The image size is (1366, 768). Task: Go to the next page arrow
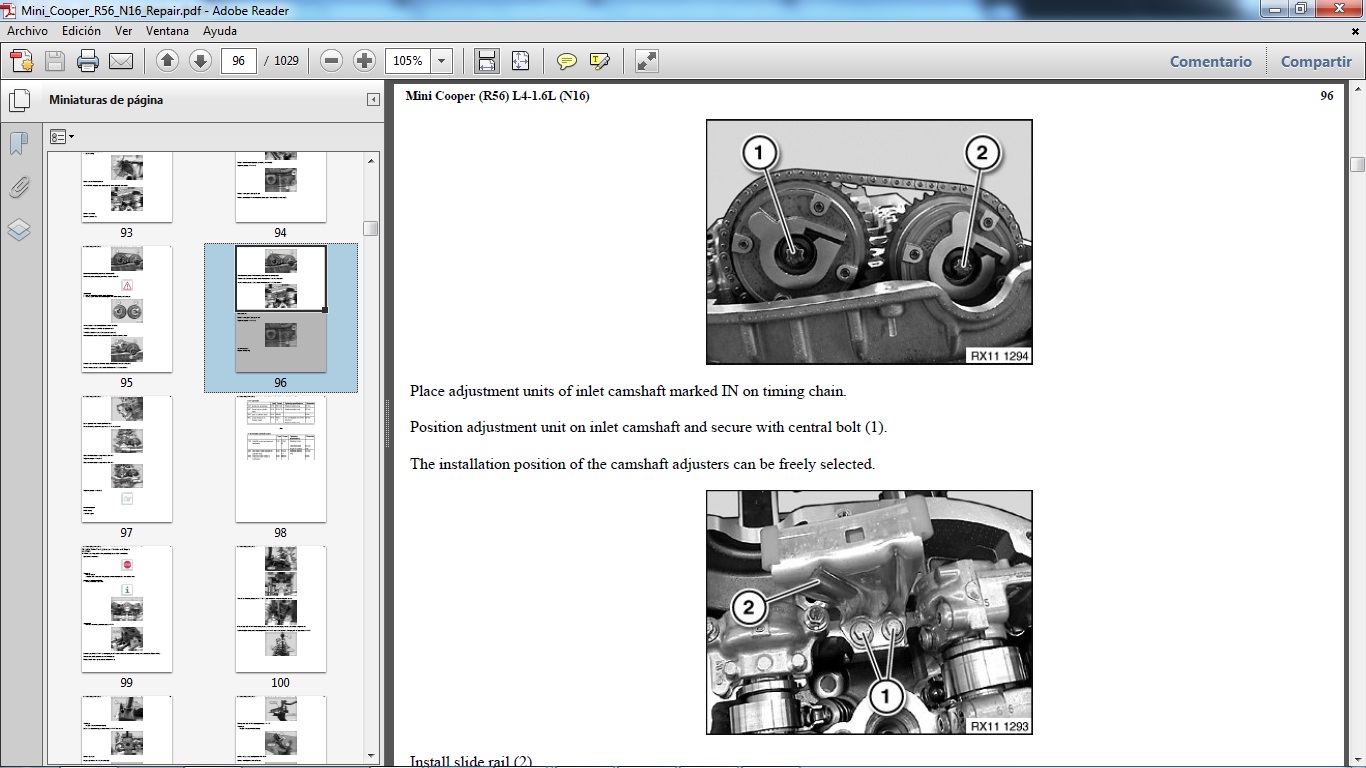(200, 61)
